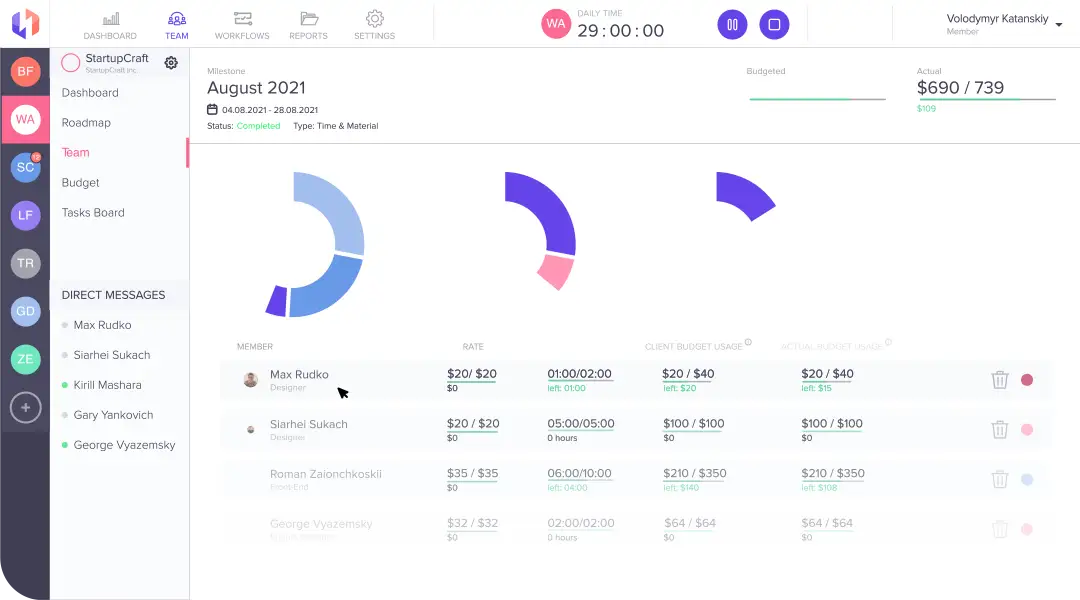Open StartupCraft workspace settings gear
This screenshot has height=600, width=1080.
coord(171,63)
